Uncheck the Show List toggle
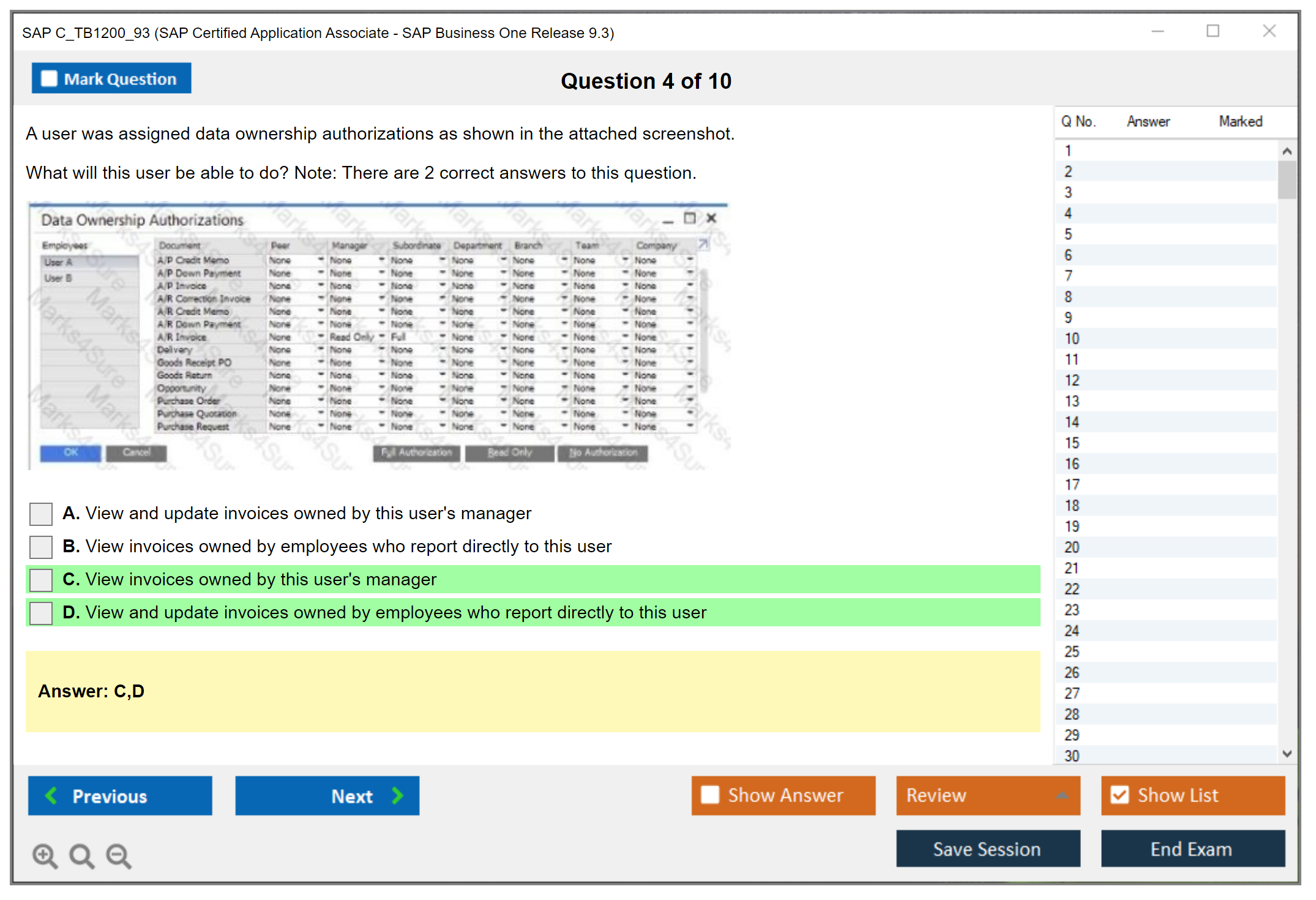Image resolution: width=1316 pixels, height=900 pixels. 1120,795
